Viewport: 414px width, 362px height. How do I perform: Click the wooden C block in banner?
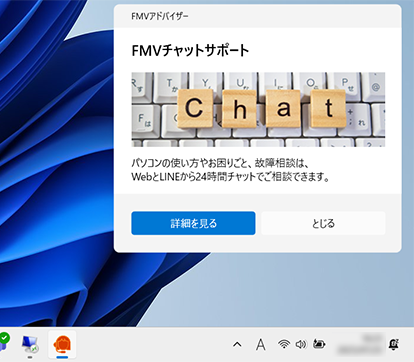[195, 108]
